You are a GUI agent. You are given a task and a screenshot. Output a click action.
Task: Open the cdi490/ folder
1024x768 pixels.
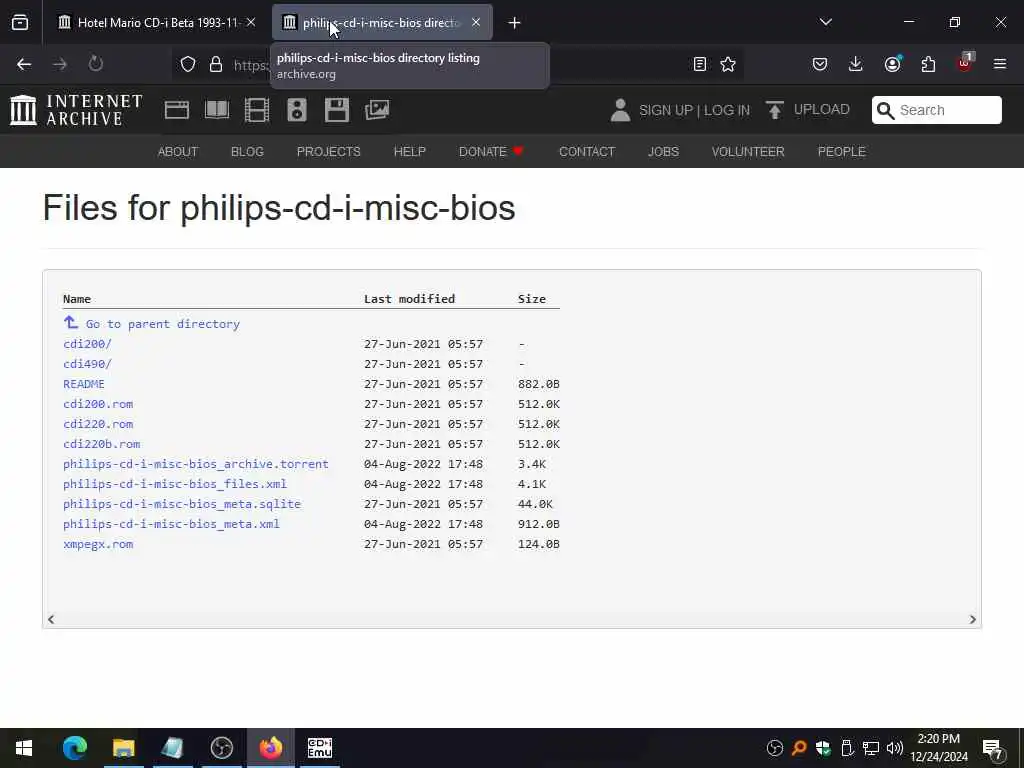click(x=88, y=364)
